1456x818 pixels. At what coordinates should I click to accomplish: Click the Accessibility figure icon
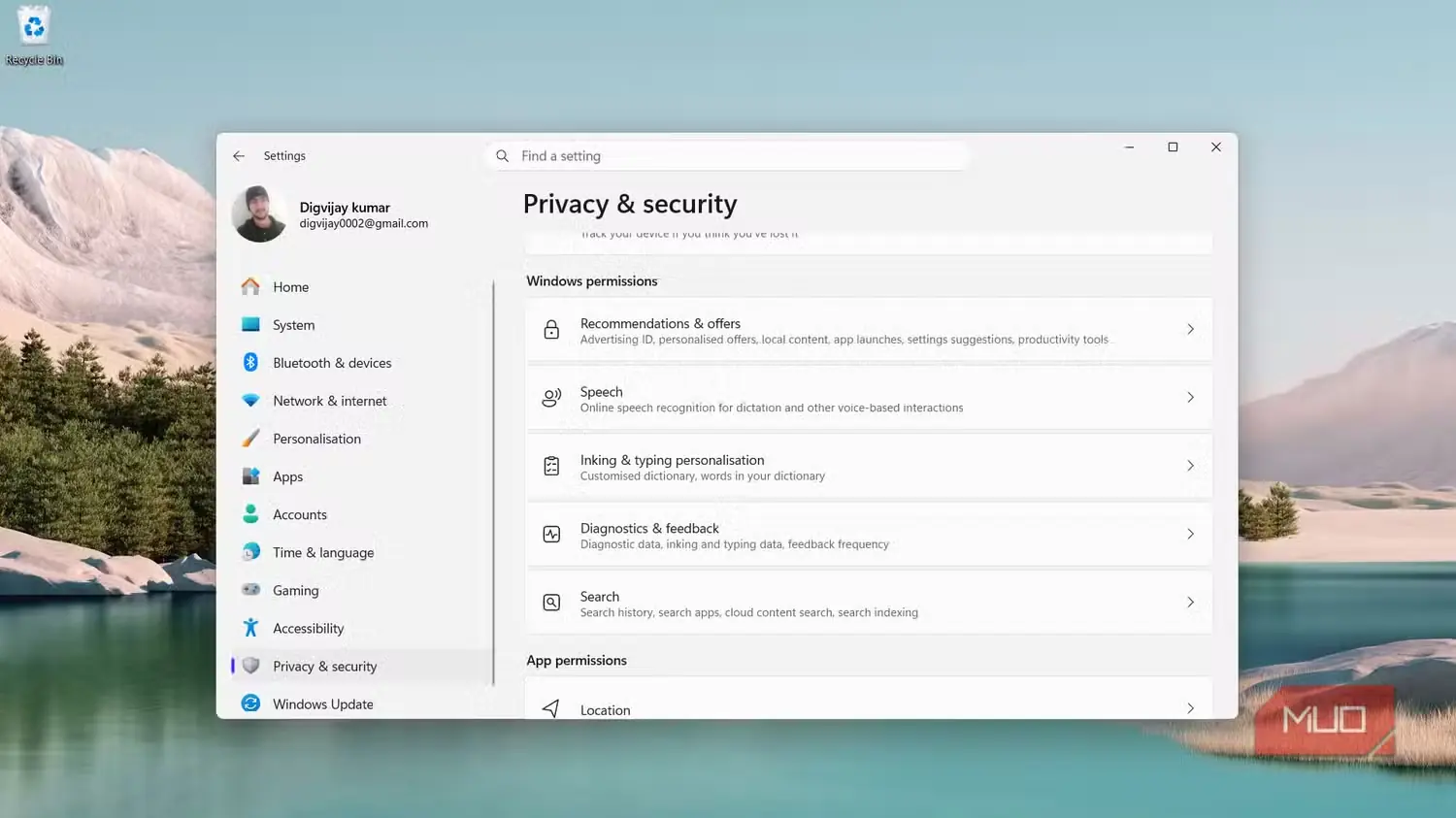[x=250, y=628]
